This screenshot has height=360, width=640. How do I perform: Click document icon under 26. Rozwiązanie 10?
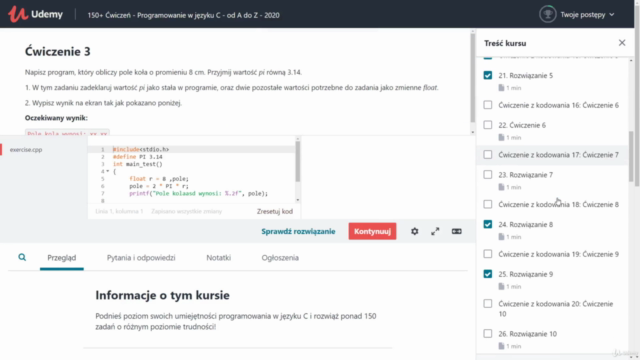click(501, 346)
